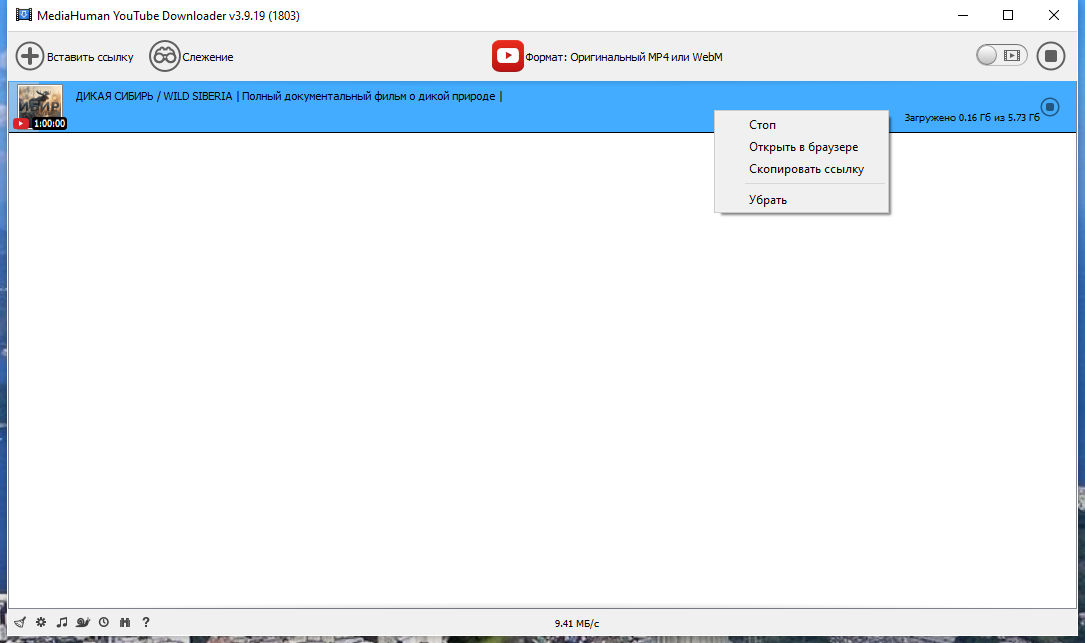Click the binoculars icon in bottom bar

125,622
